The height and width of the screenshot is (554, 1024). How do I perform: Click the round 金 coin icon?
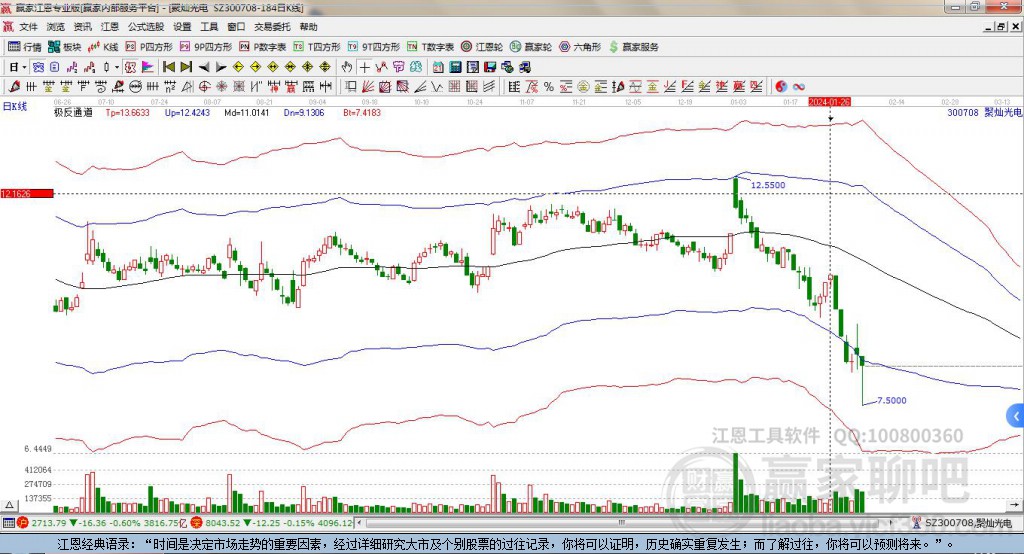coord(583,86)
